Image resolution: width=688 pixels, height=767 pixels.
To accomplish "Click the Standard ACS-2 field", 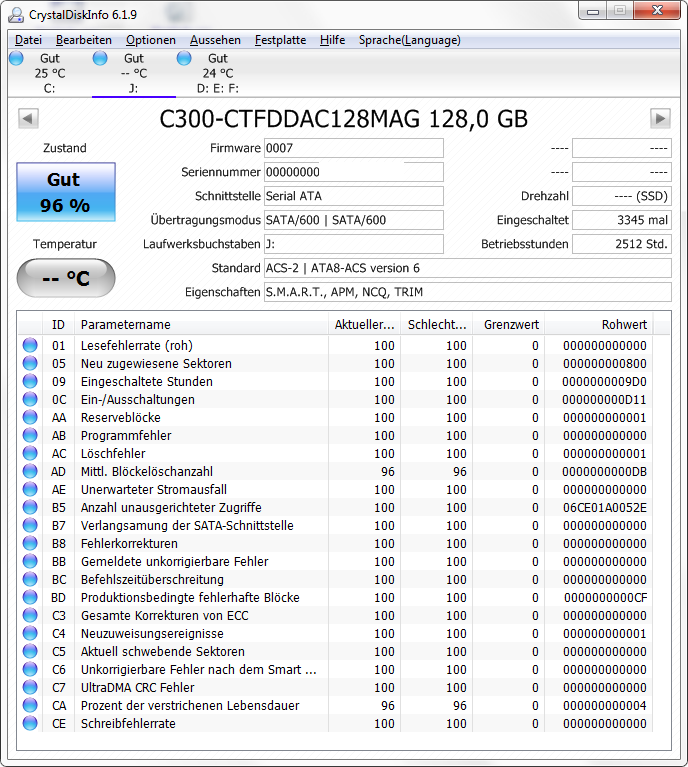I will pyautogui.click(x=468, y=268).
